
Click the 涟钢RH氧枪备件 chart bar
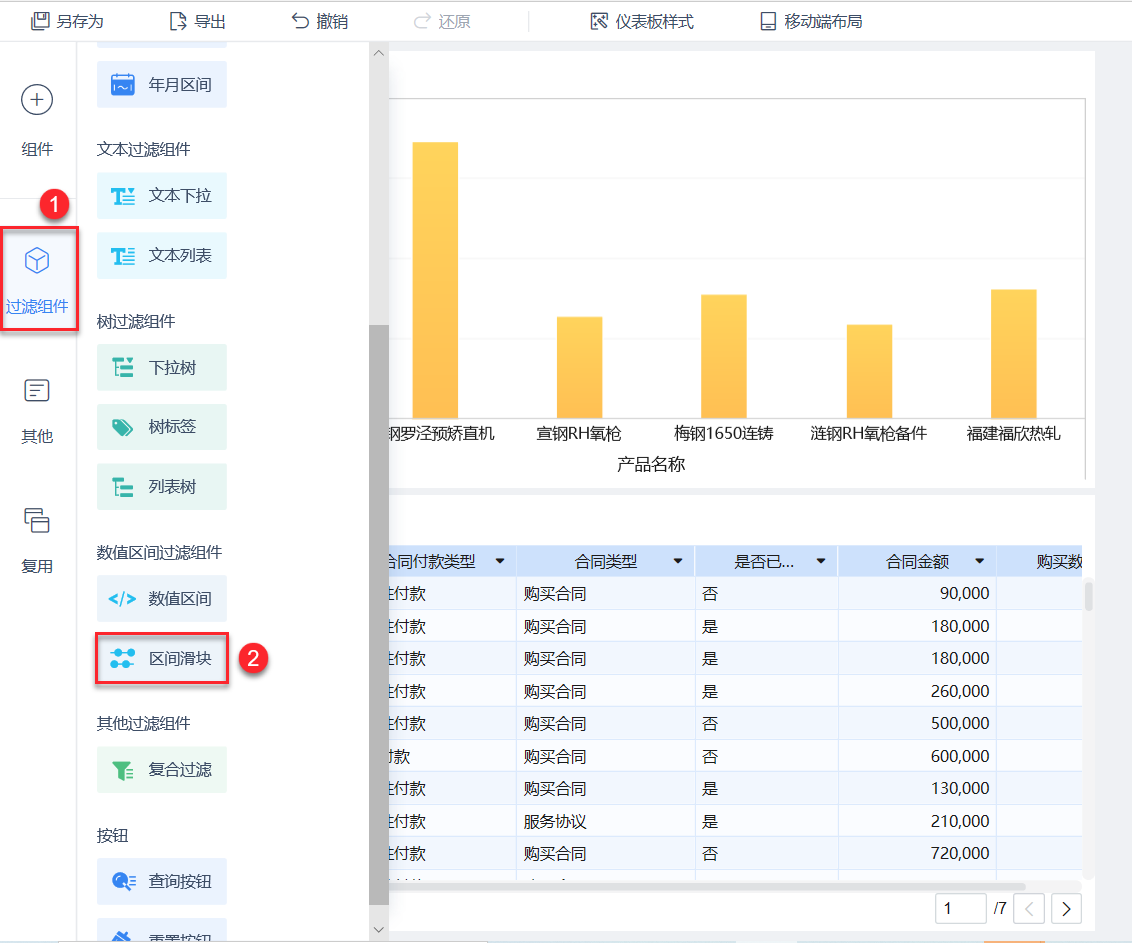point(869,372)
